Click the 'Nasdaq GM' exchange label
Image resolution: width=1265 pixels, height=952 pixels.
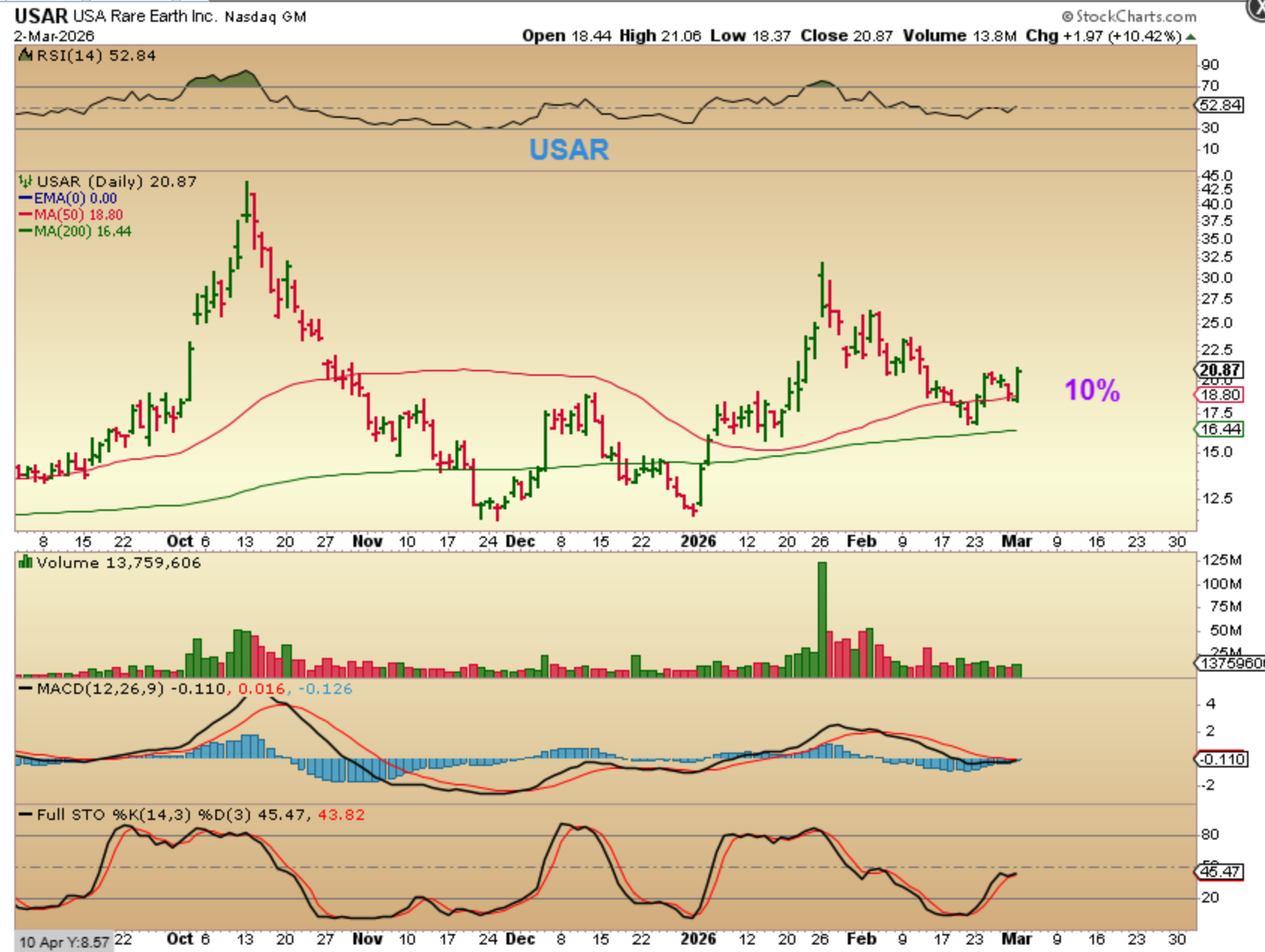click(x=266, y=17)
